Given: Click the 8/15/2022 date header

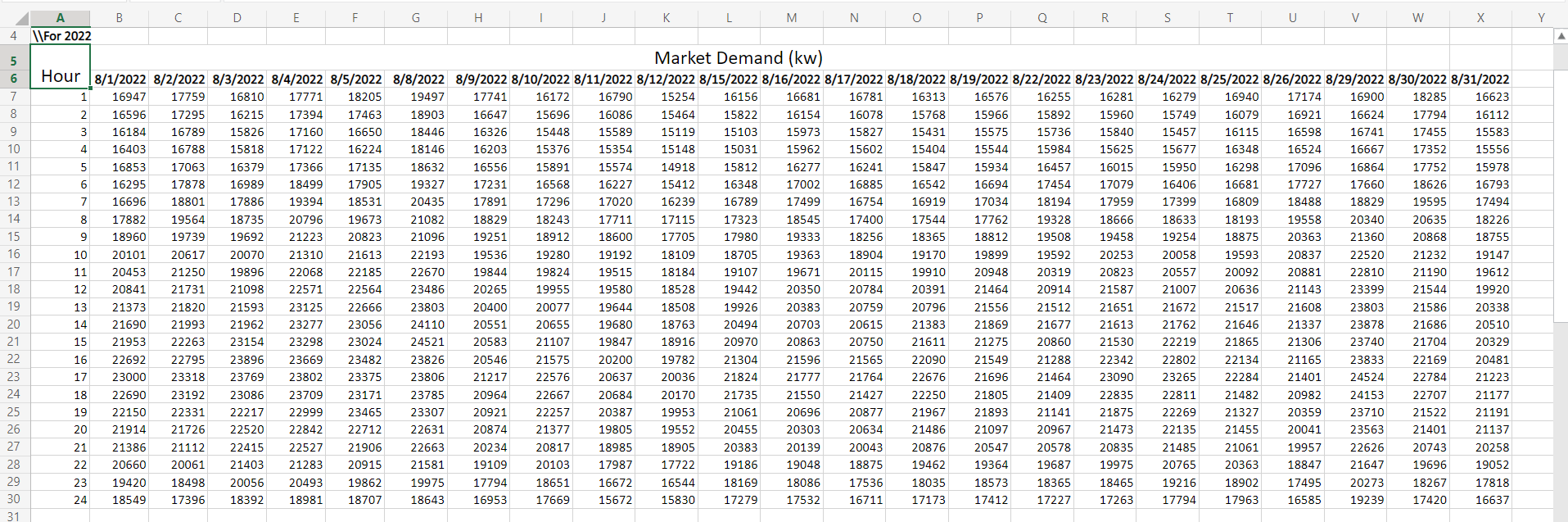Looking at the screenshot, I should click(729, 79).
